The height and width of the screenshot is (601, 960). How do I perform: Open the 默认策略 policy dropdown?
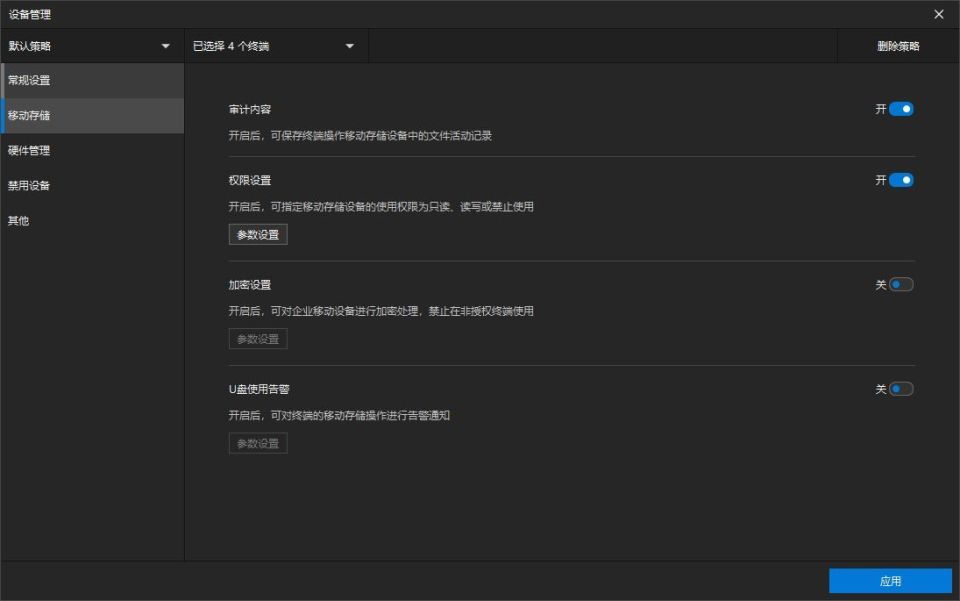[92, 46]
